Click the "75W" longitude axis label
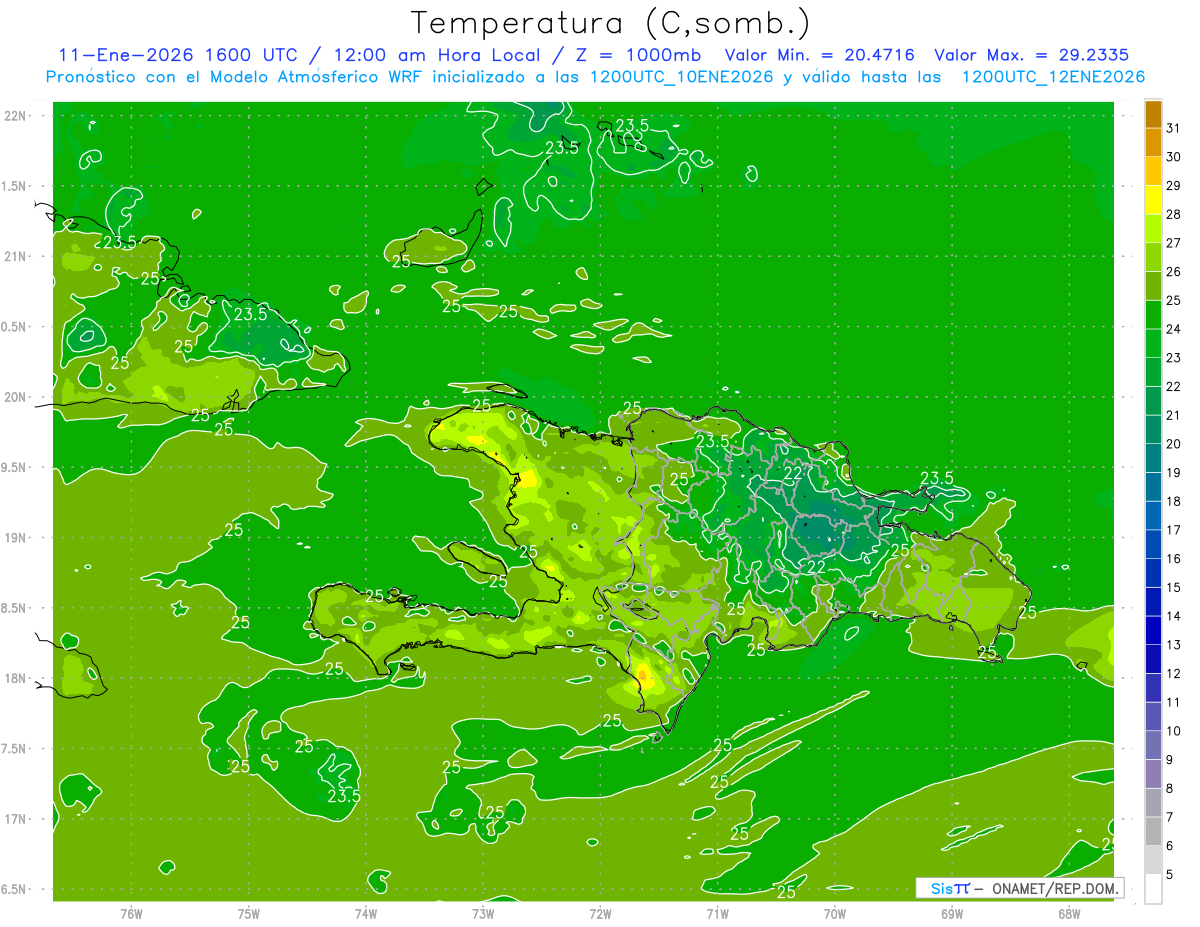 tap(249, 914)
